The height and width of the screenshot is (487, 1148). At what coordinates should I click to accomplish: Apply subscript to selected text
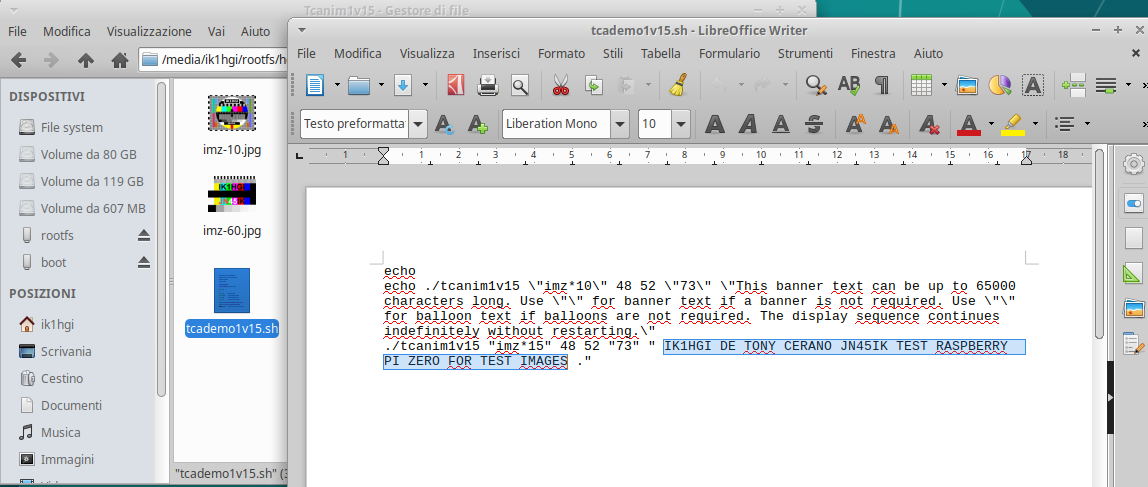tap(888, 124)
